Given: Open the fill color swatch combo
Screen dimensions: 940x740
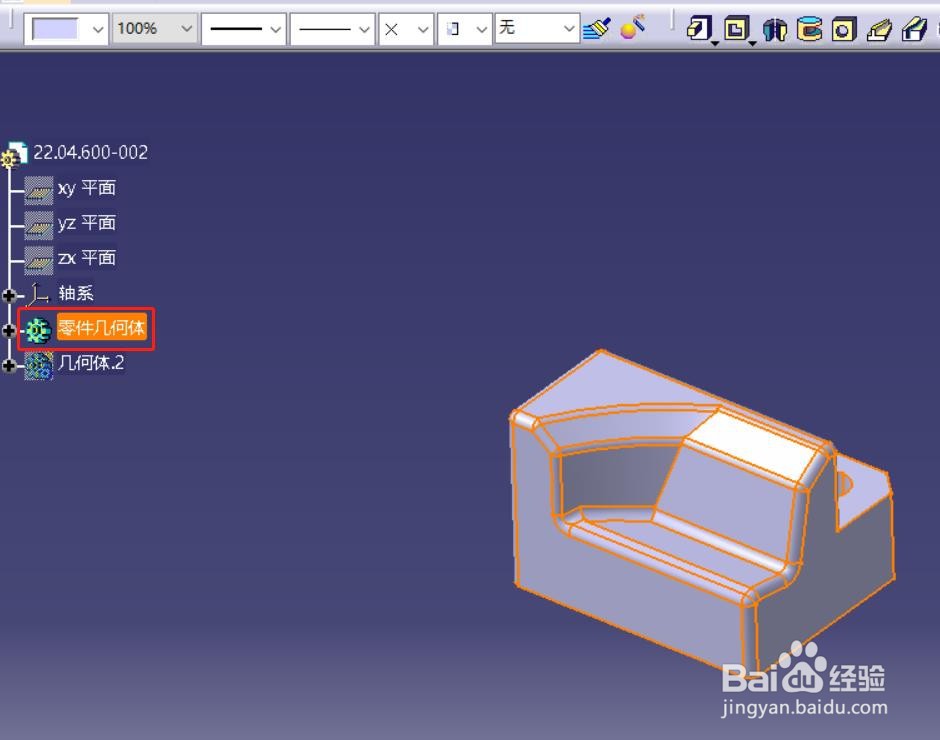Looking at the screenshot, I should (66, 29).
